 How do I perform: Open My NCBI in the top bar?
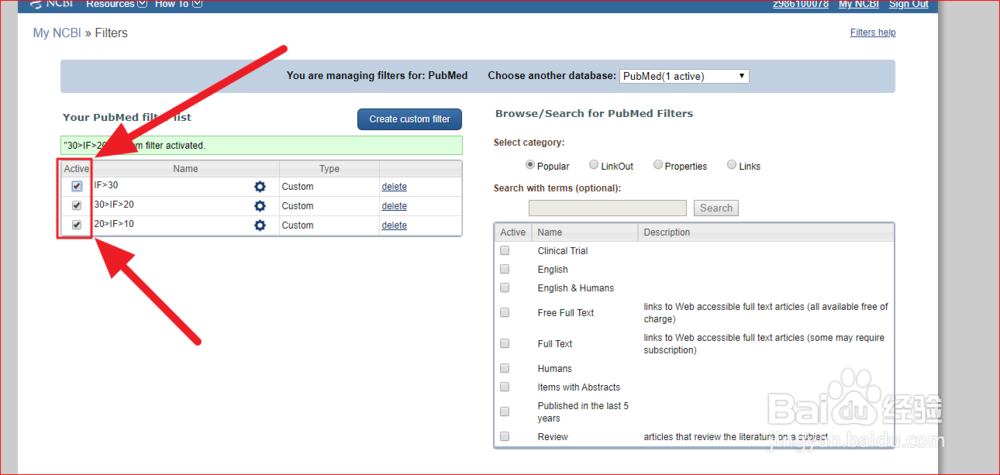pos(858,4)
